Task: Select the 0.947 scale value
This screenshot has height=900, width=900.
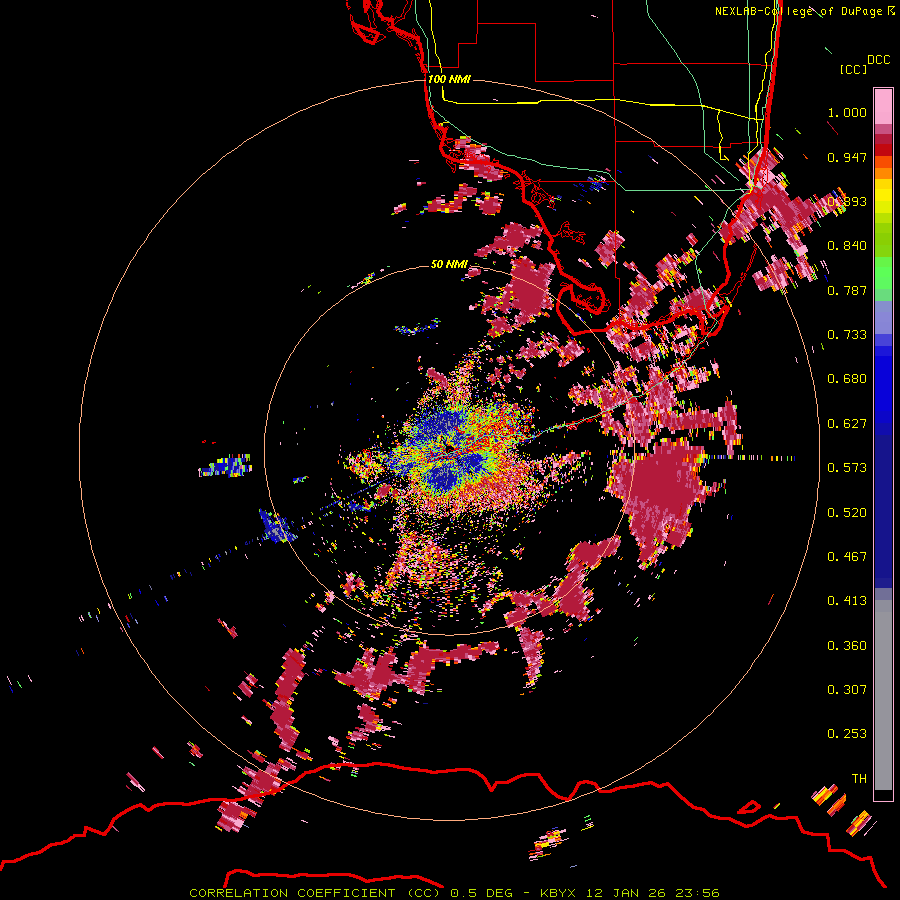Action: point(847,157)
